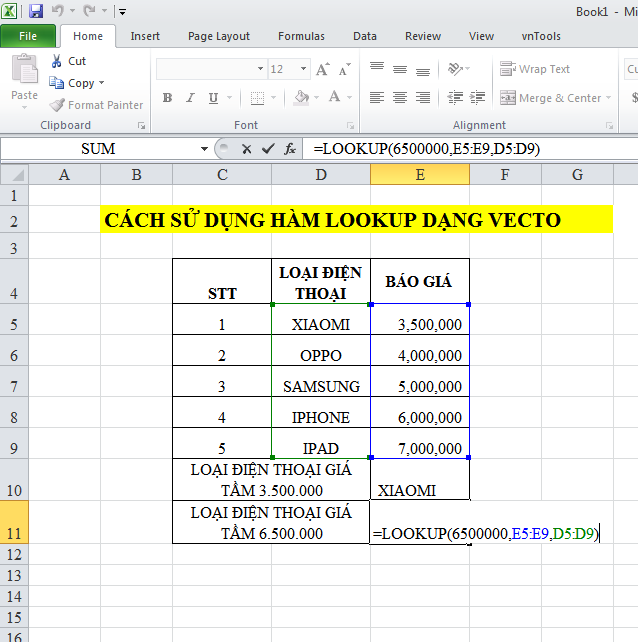The height and width of the screenshot is (642, 638).
Task: Click the Copy button
Action: tap(72, 83)
